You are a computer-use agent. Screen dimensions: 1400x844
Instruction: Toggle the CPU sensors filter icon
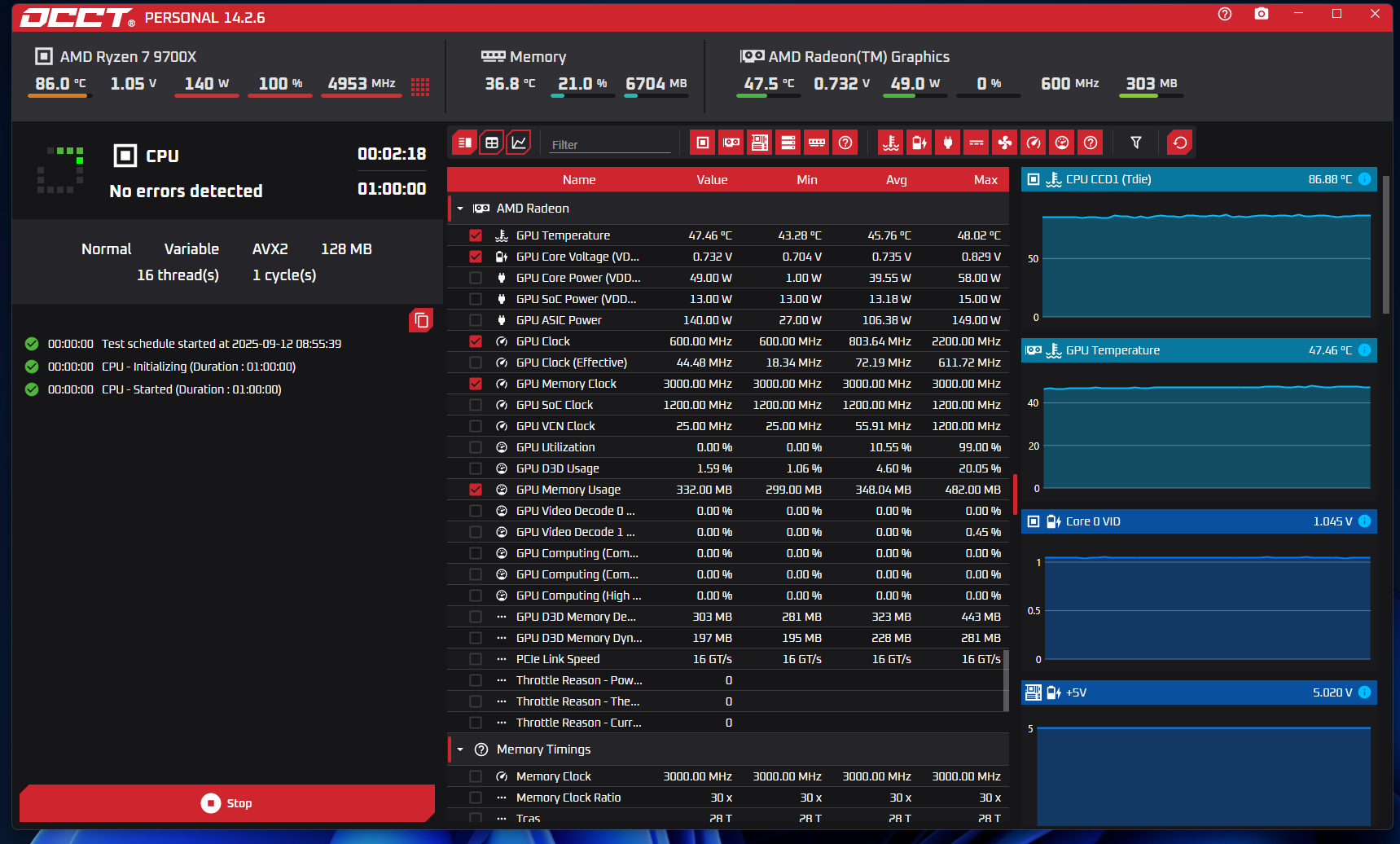click(x=703, y=143)
